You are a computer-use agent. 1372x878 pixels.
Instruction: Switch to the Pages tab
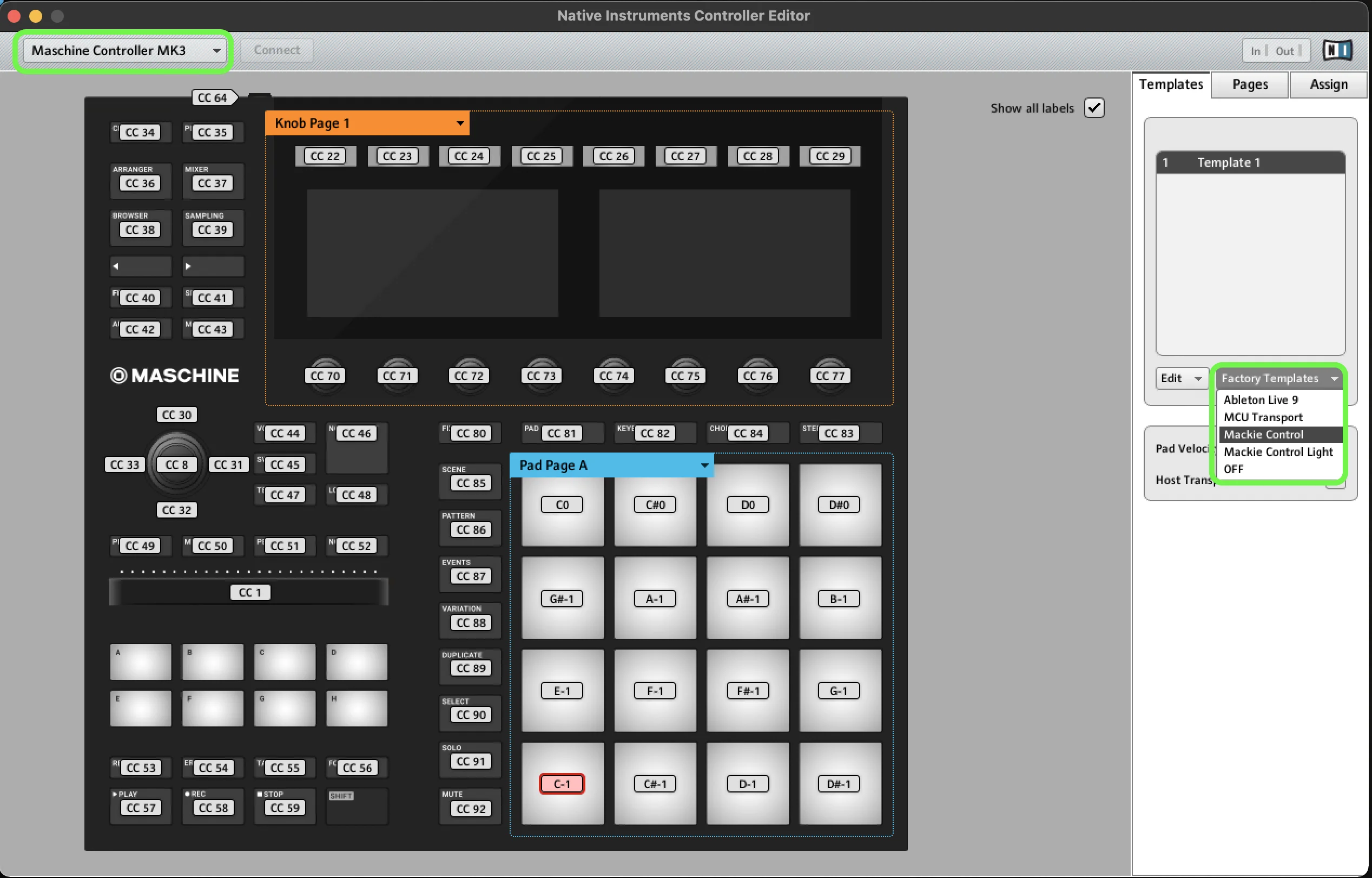(1250, 84)
